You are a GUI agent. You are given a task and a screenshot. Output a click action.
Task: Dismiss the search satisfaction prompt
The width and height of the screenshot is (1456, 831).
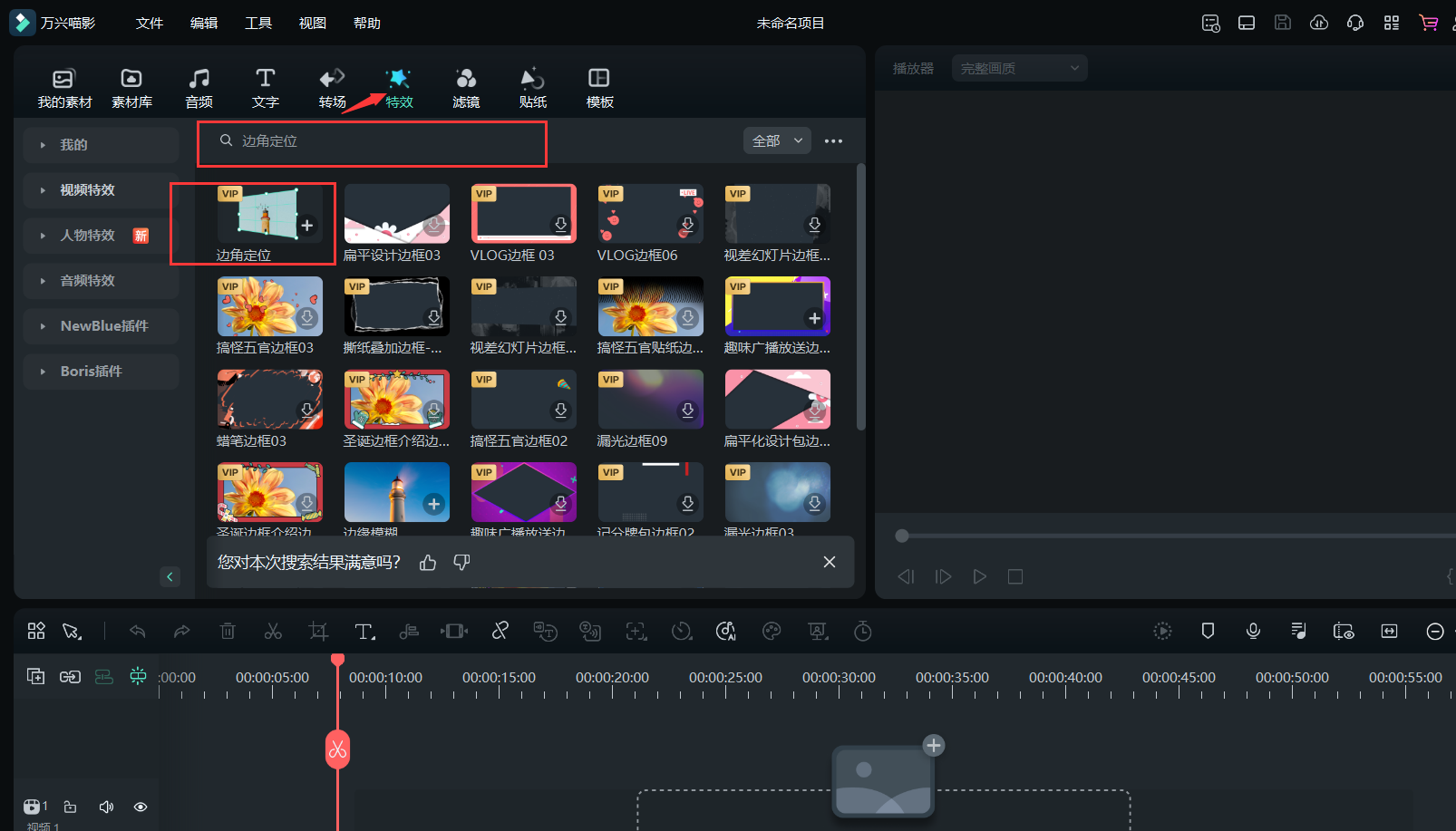coord(829,563)
